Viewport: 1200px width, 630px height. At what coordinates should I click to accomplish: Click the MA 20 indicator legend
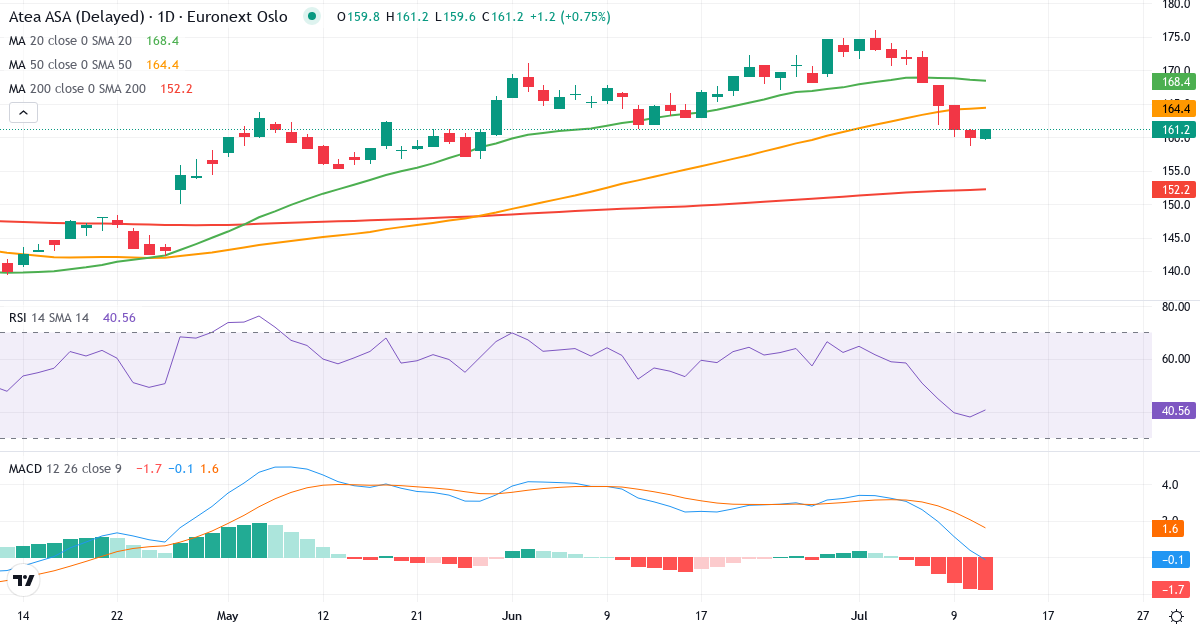tap(93, 41)
